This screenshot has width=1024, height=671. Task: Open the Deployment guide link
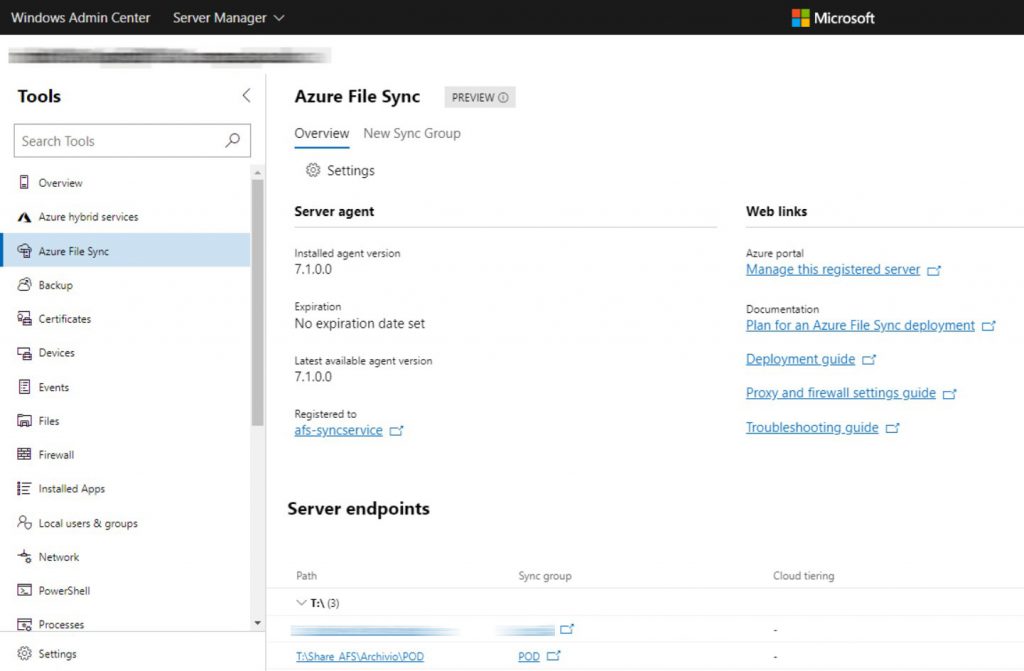800,359
